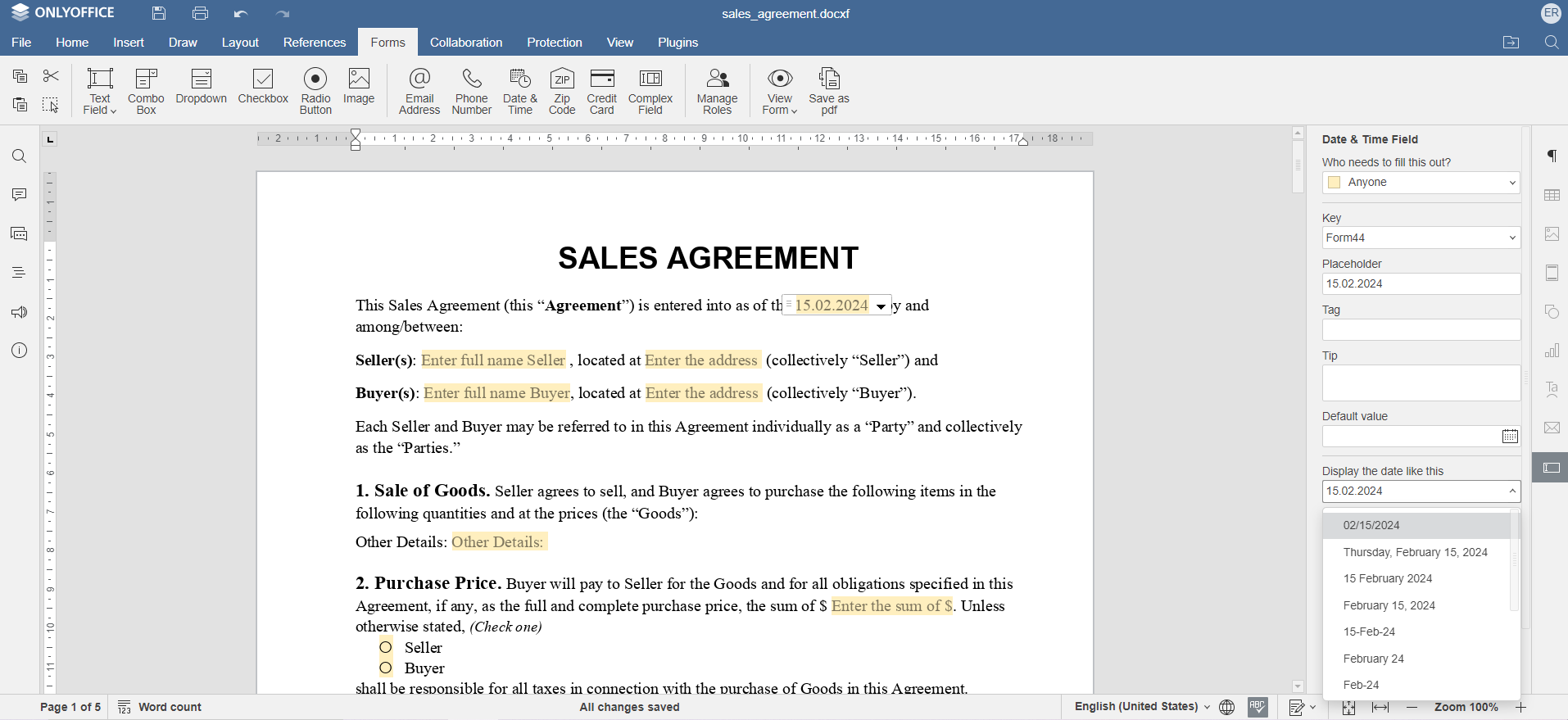Open the comments sidebar panel
The width and height of the screenshot is (1568, 720).
(19, 195)
